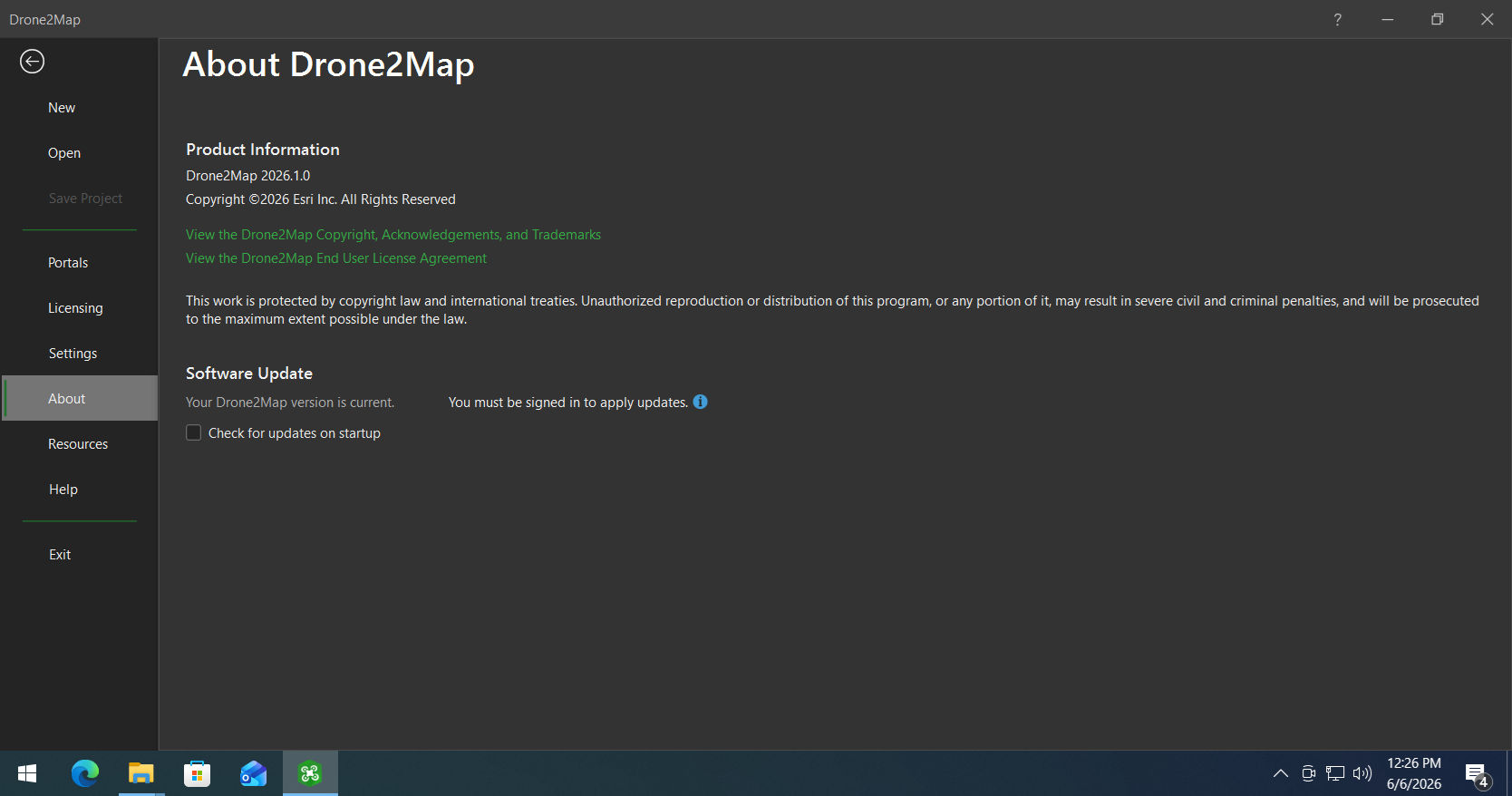Screen dimensions: 1512x796
Task: Click Exit in the sidebar
Action: click(x=60, y=555)
